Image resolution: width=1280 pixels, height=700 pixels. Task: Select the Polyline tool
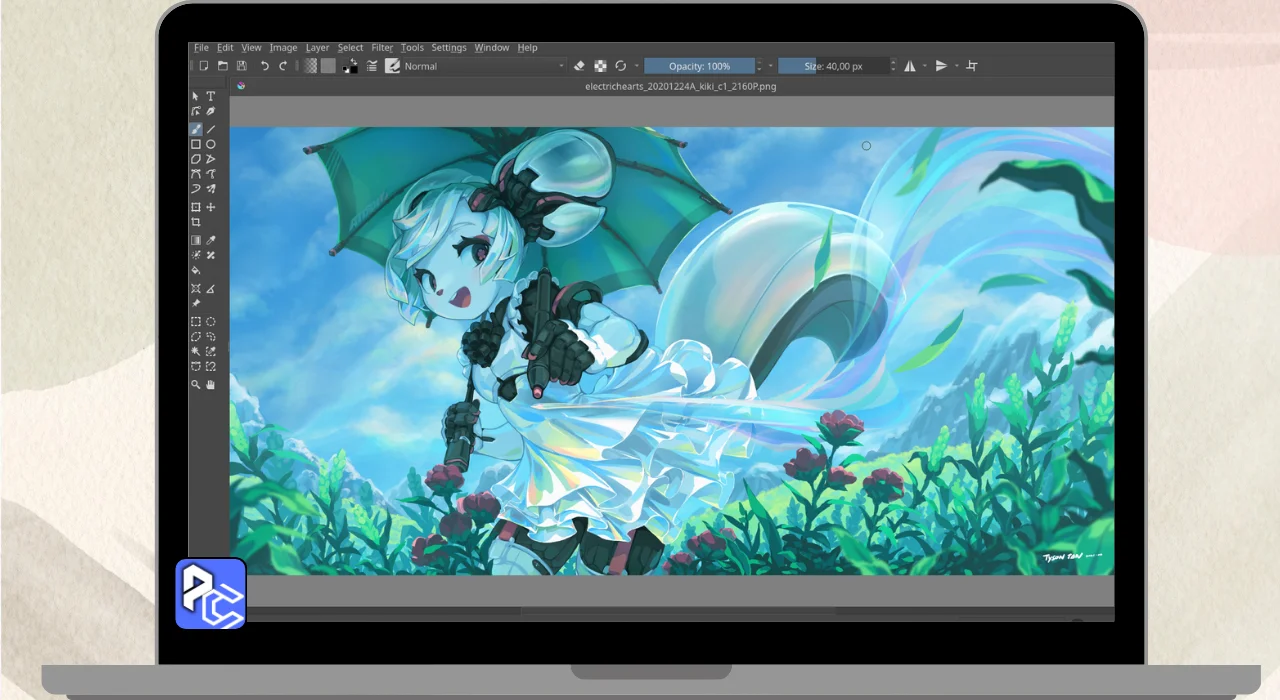tap(211, 159)
